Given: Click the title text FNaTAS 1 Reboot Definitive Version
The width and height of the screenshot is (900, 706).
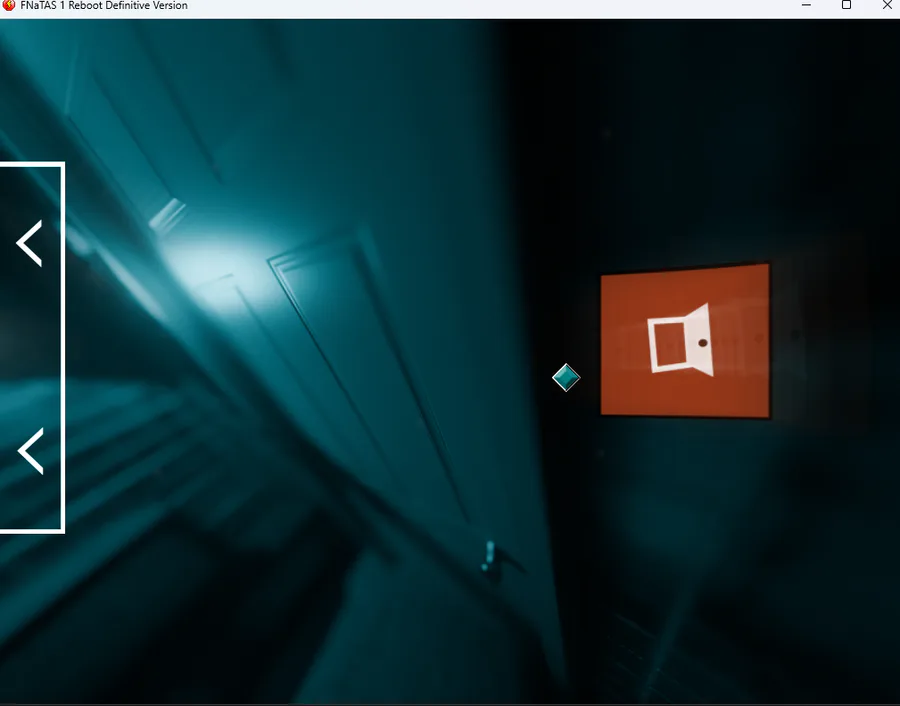Looking at the screenshot, I should [104, 5].
